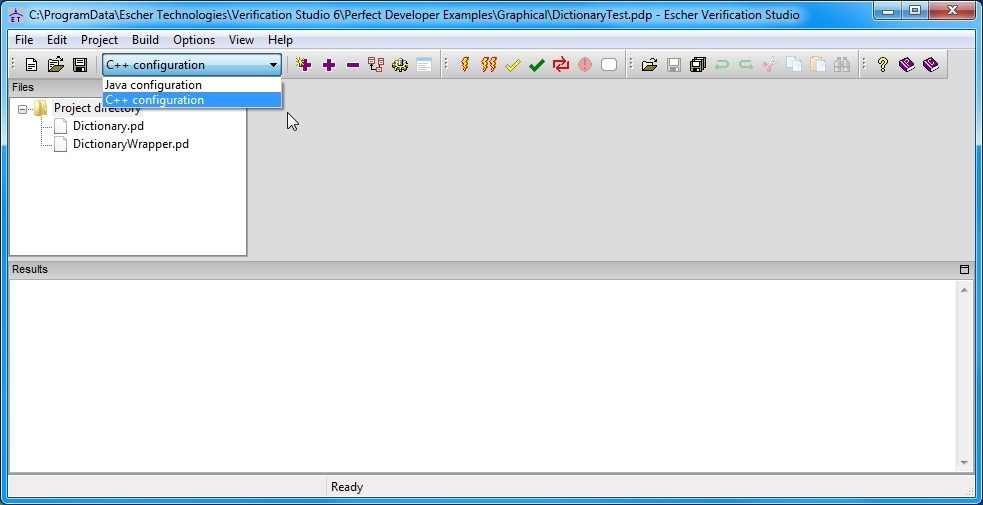The height and width of the screenshot is (505, 983).
Task: Click the greyed window icon after the gear
Action: (x=424, y=65)
